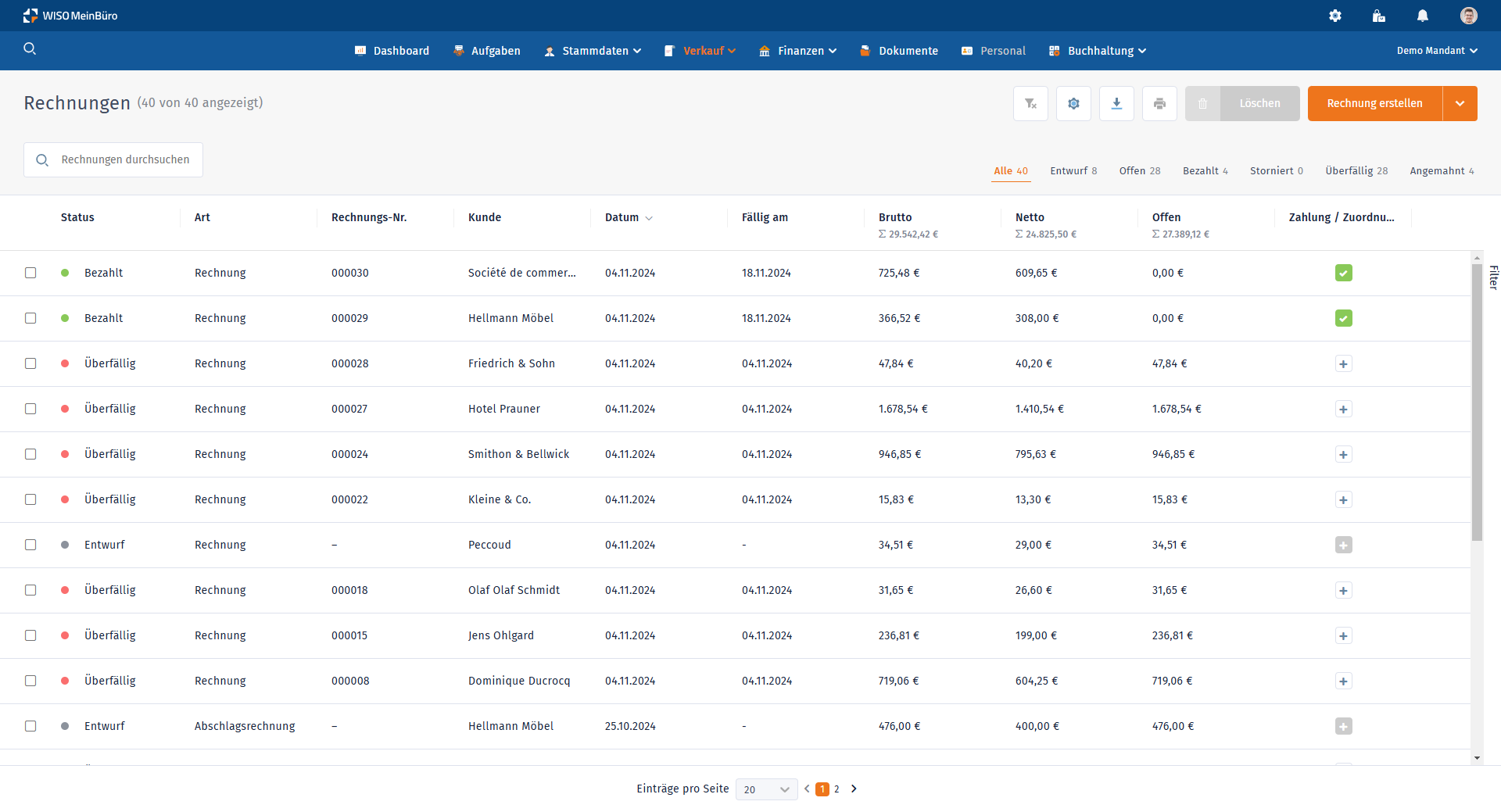Click the global search magnifier icon
1501x812 pixels.
pyautogui.click(x=30, y=49)
